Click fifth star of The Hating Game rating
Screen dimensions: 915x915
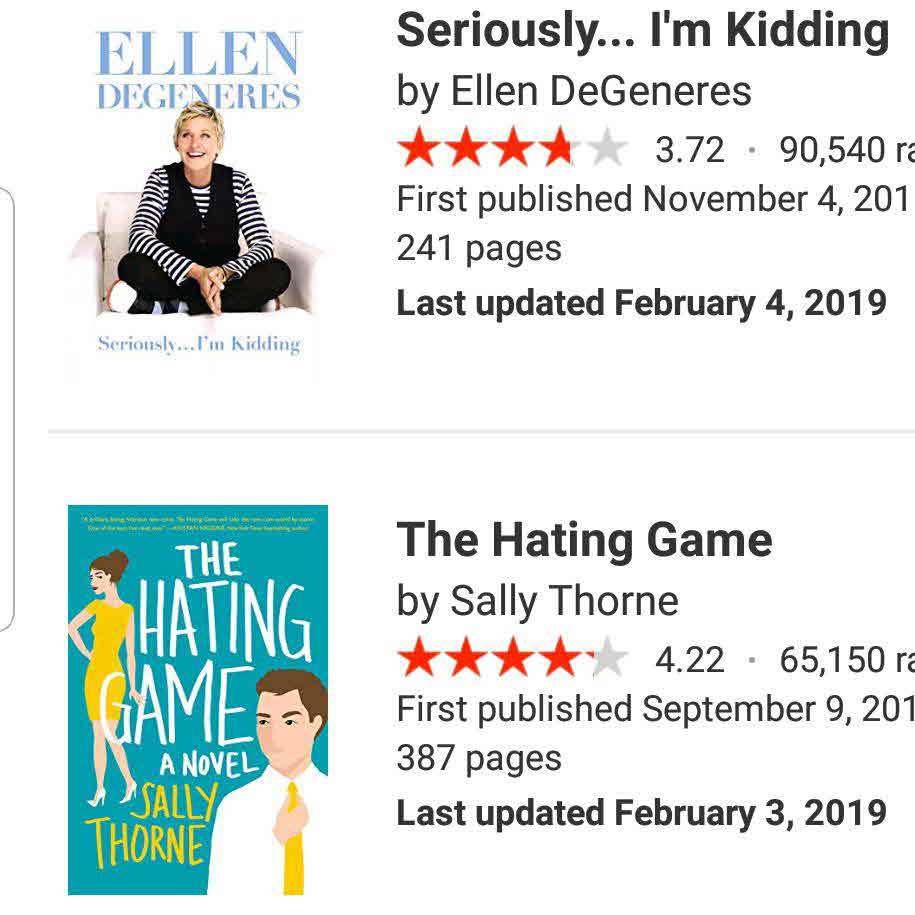click(x=606, y=660)
